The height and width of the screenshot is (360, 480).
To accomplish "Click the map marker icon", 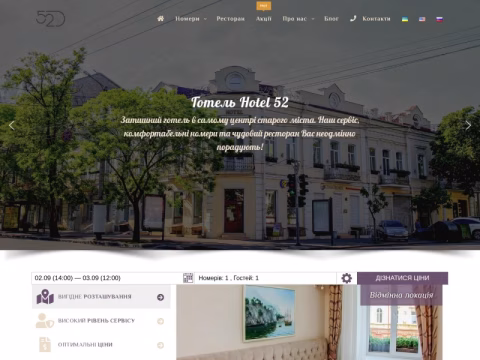I will coord(45,297).
